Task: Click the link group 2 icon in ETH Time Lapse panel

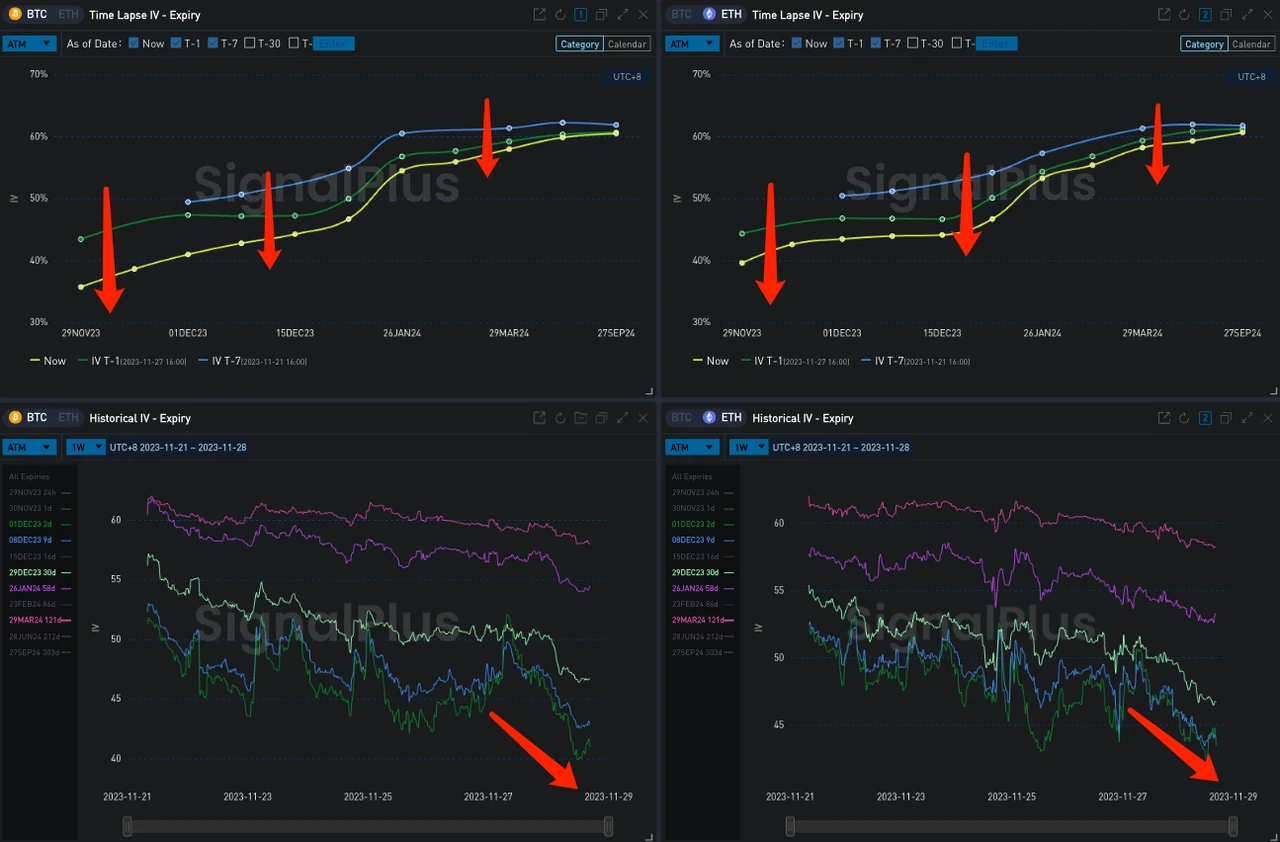Action: 1205,15
